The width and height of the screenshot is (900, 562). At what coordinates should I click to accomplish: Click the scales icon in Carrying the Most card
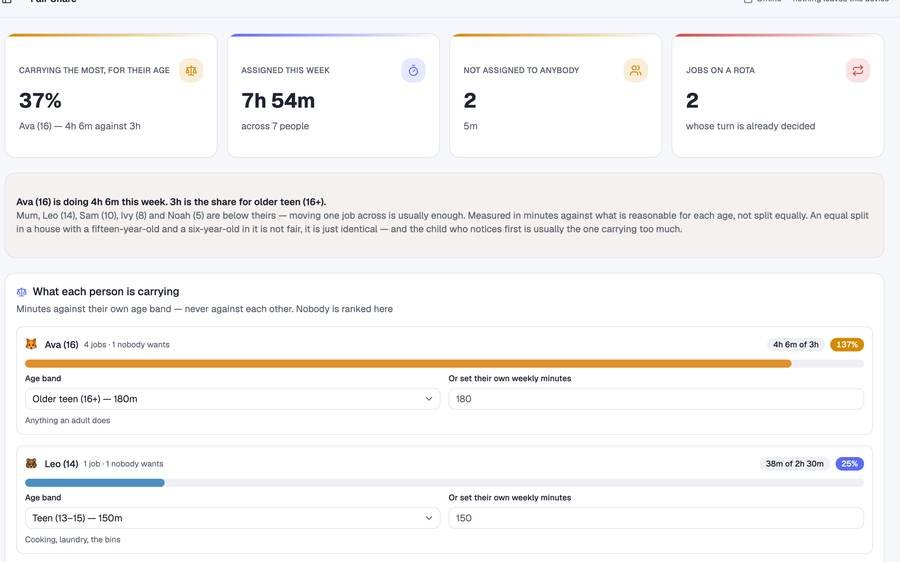click(x=191, y=71)
